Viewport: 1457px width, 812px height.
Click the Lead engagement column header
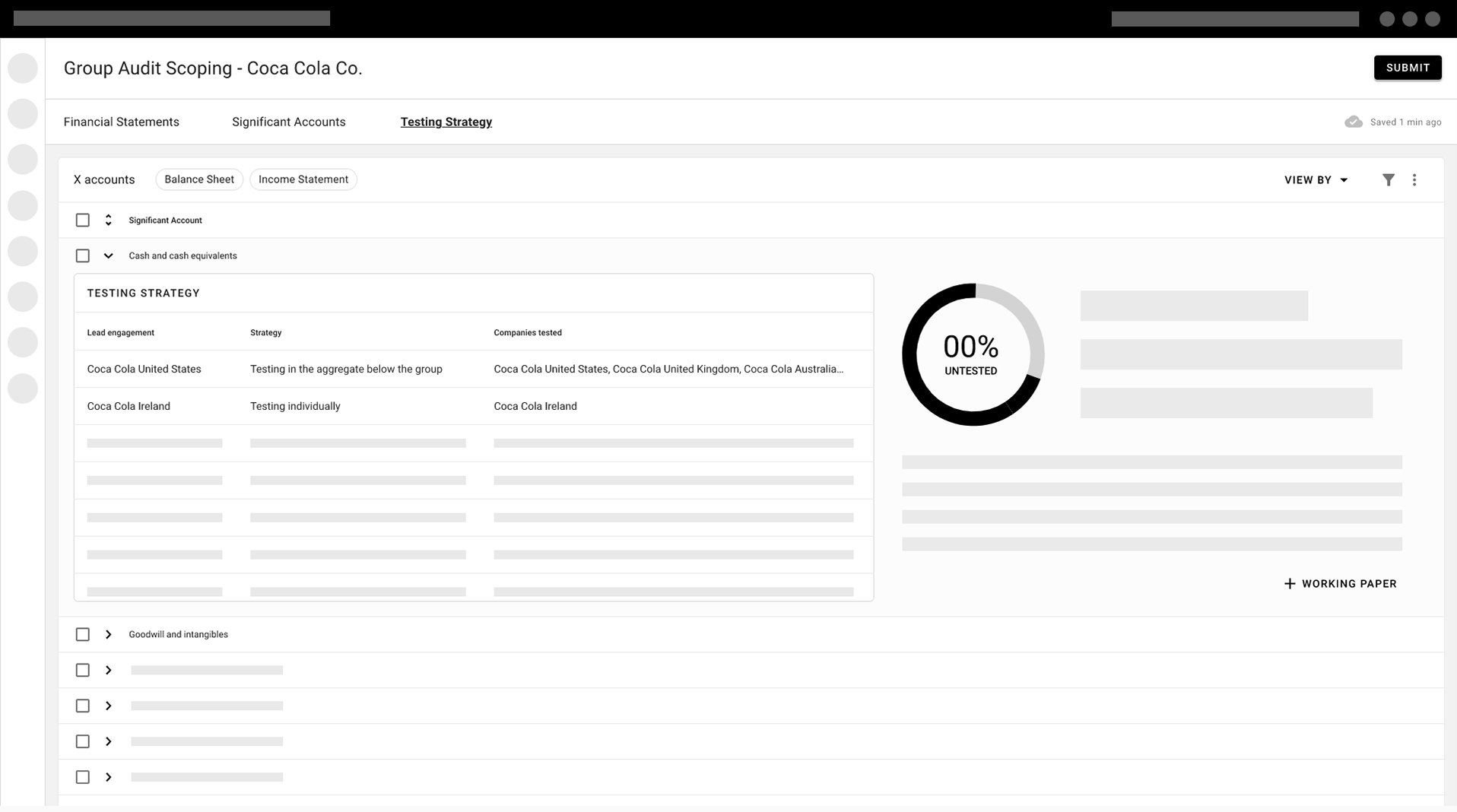coord(120,333)
